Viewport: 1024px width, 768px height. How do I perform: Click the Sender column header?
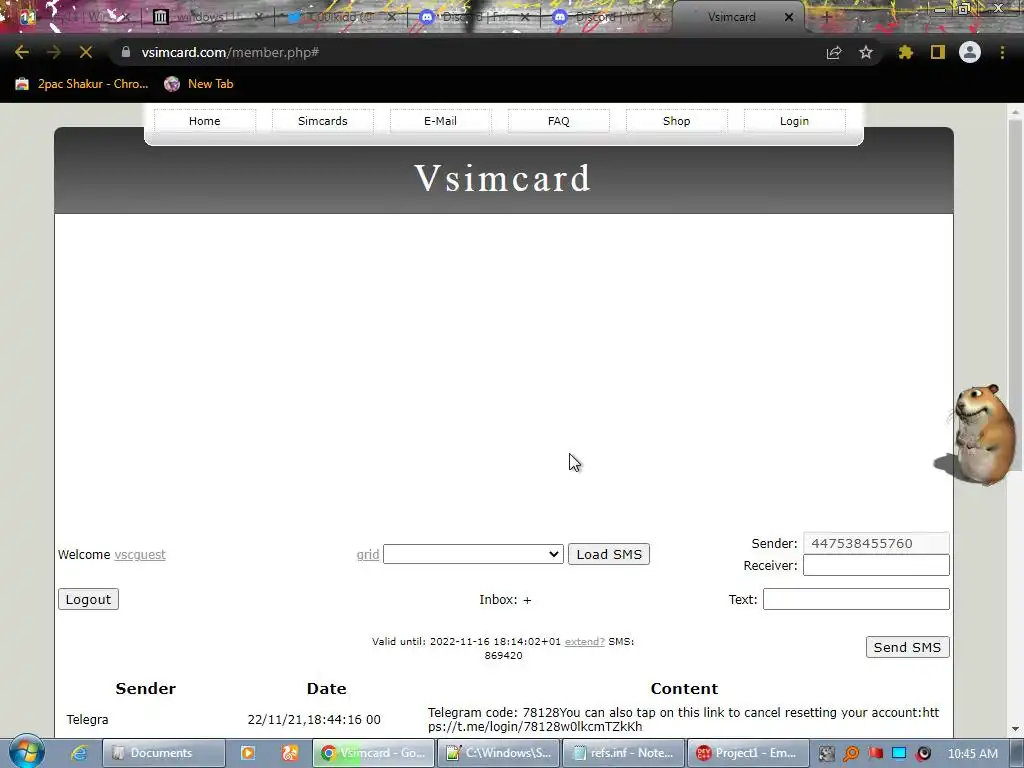pos(146,688)
